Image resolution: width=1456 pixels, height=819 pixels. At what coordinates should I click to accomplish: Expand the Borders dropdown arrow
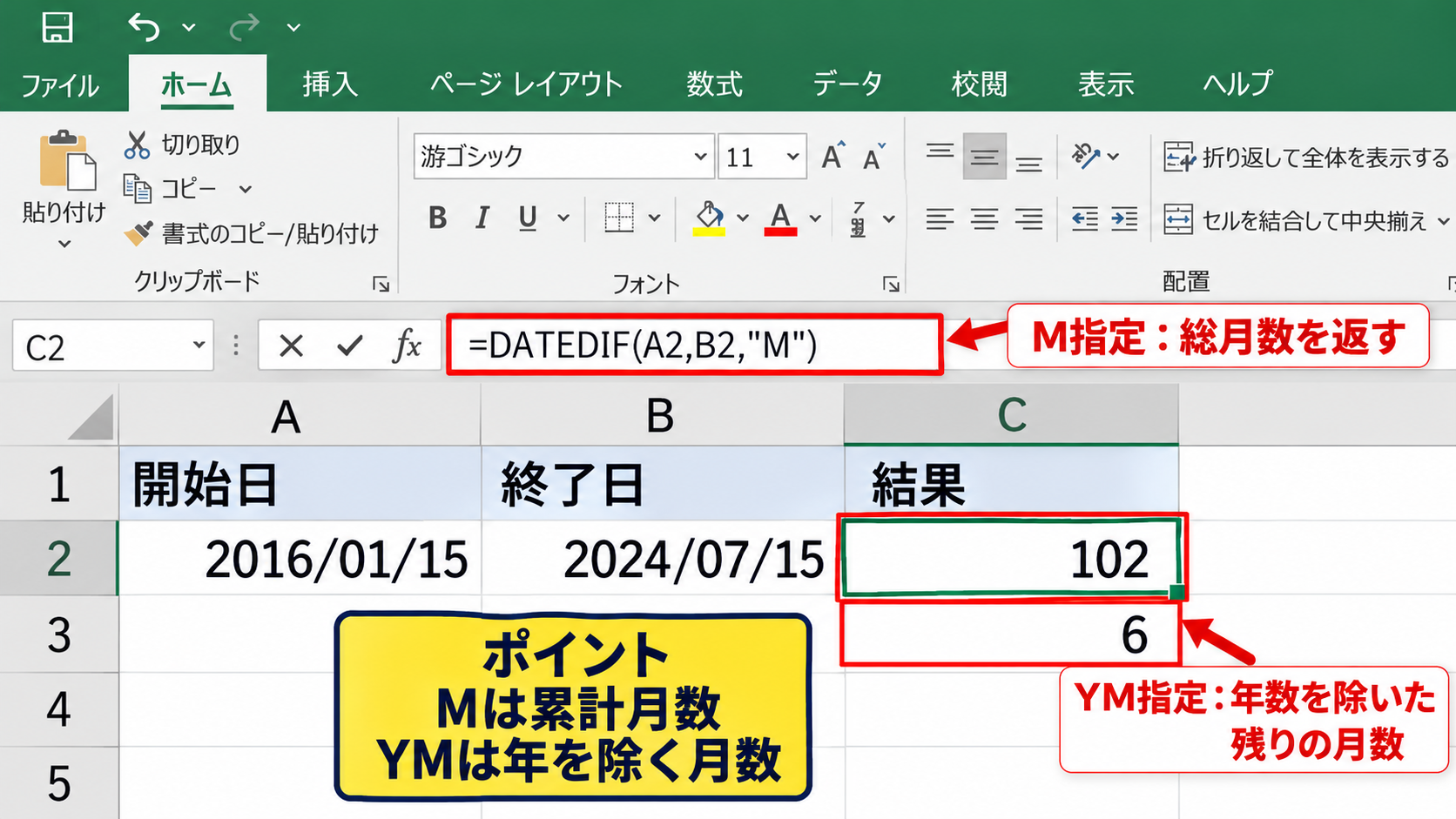click(654, 218)
